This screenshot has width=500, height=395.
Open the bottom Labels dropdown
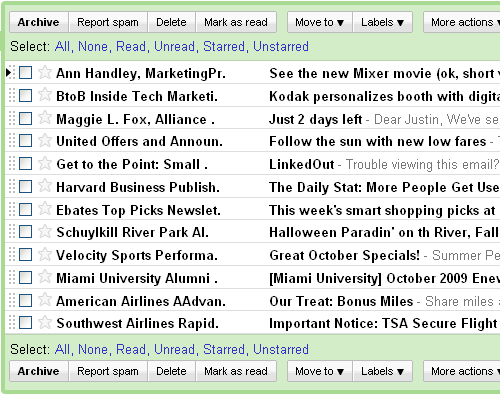pyautogui.click(x=383, y=371)
